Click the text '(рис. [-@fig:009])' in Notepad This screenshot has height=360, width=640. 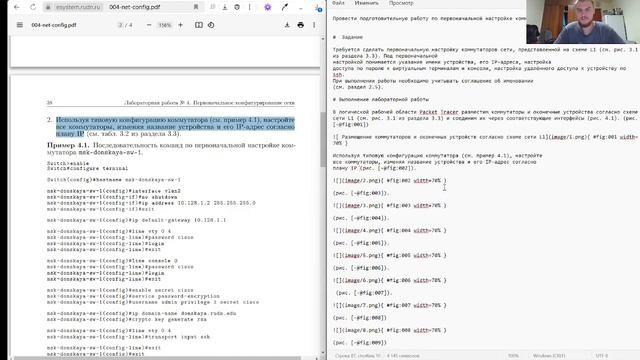click(x=359, y=343)
